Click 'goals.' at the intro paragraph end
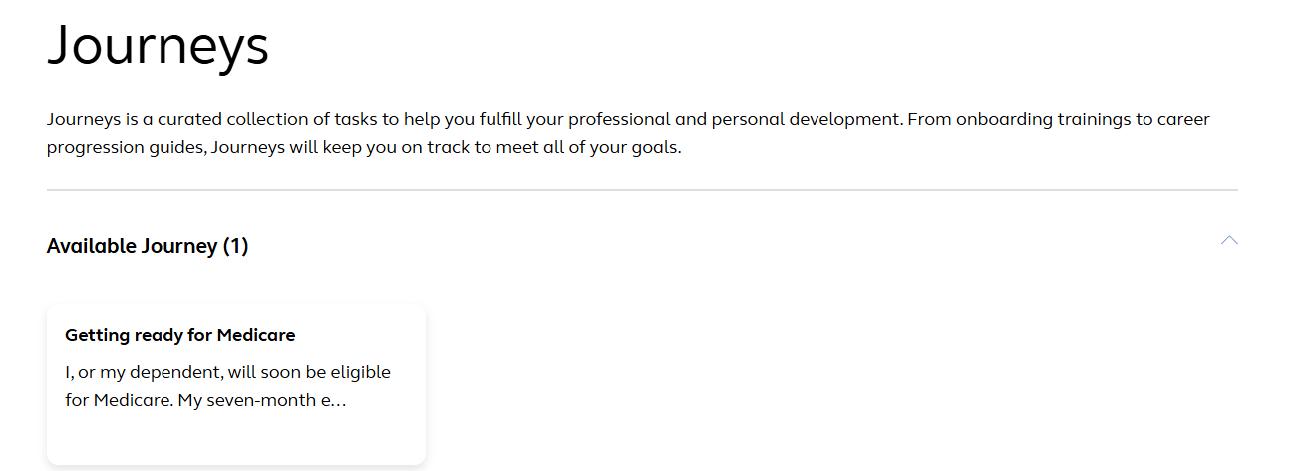Viewport: 1307px width, 471px height. (x=656, y=148)
